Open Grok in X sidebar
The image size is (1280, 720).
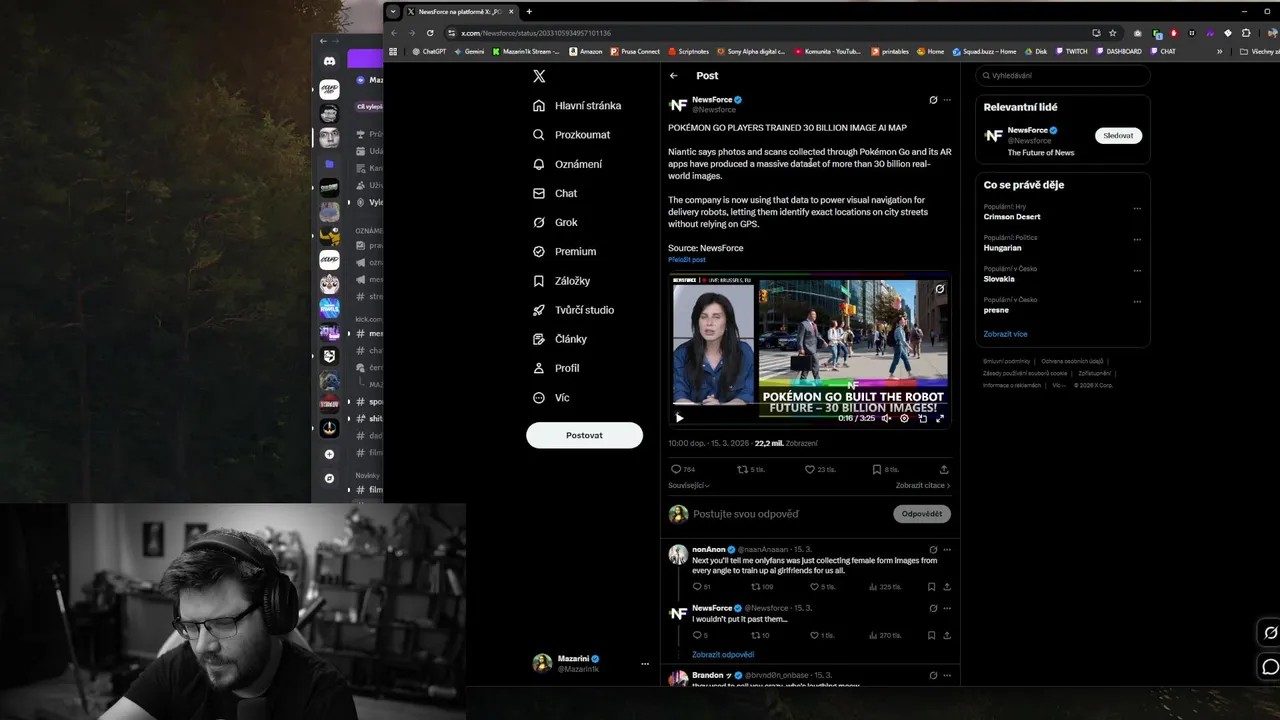point(555,222)
